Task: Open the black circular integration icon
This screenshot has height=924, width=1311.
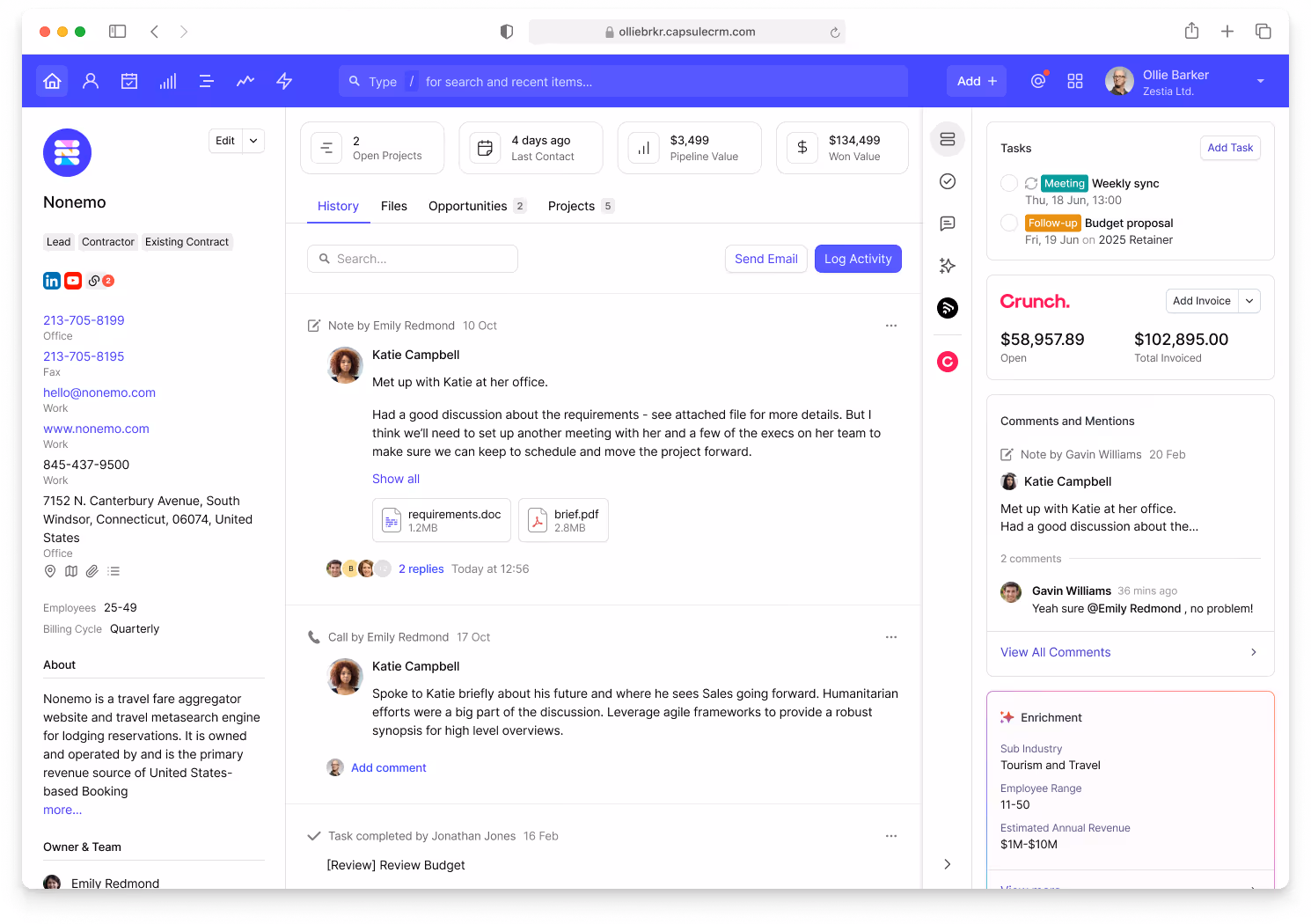Action: point(948,308)
